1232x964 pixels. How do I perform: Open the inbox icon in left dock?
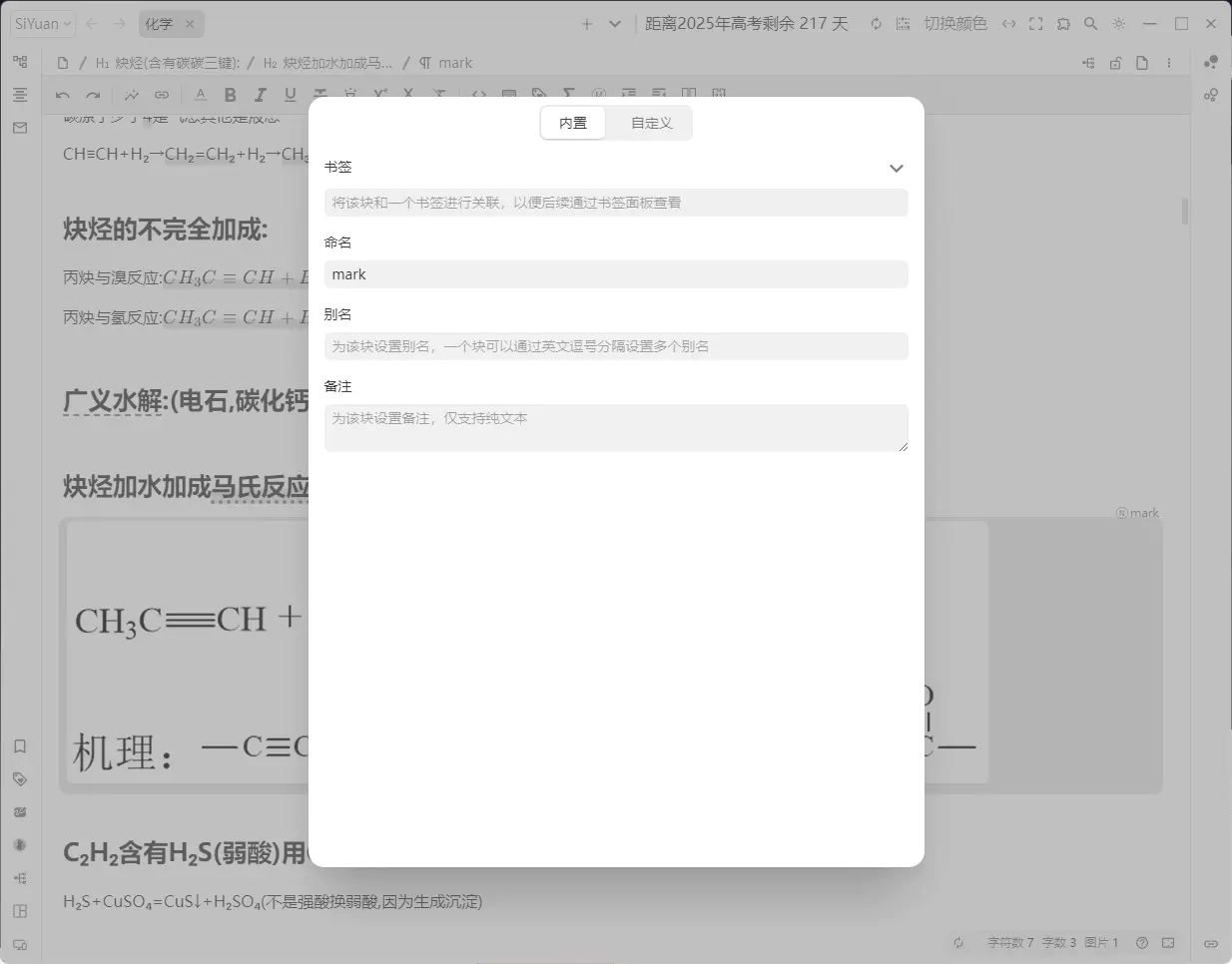click(x=20, y=128)
